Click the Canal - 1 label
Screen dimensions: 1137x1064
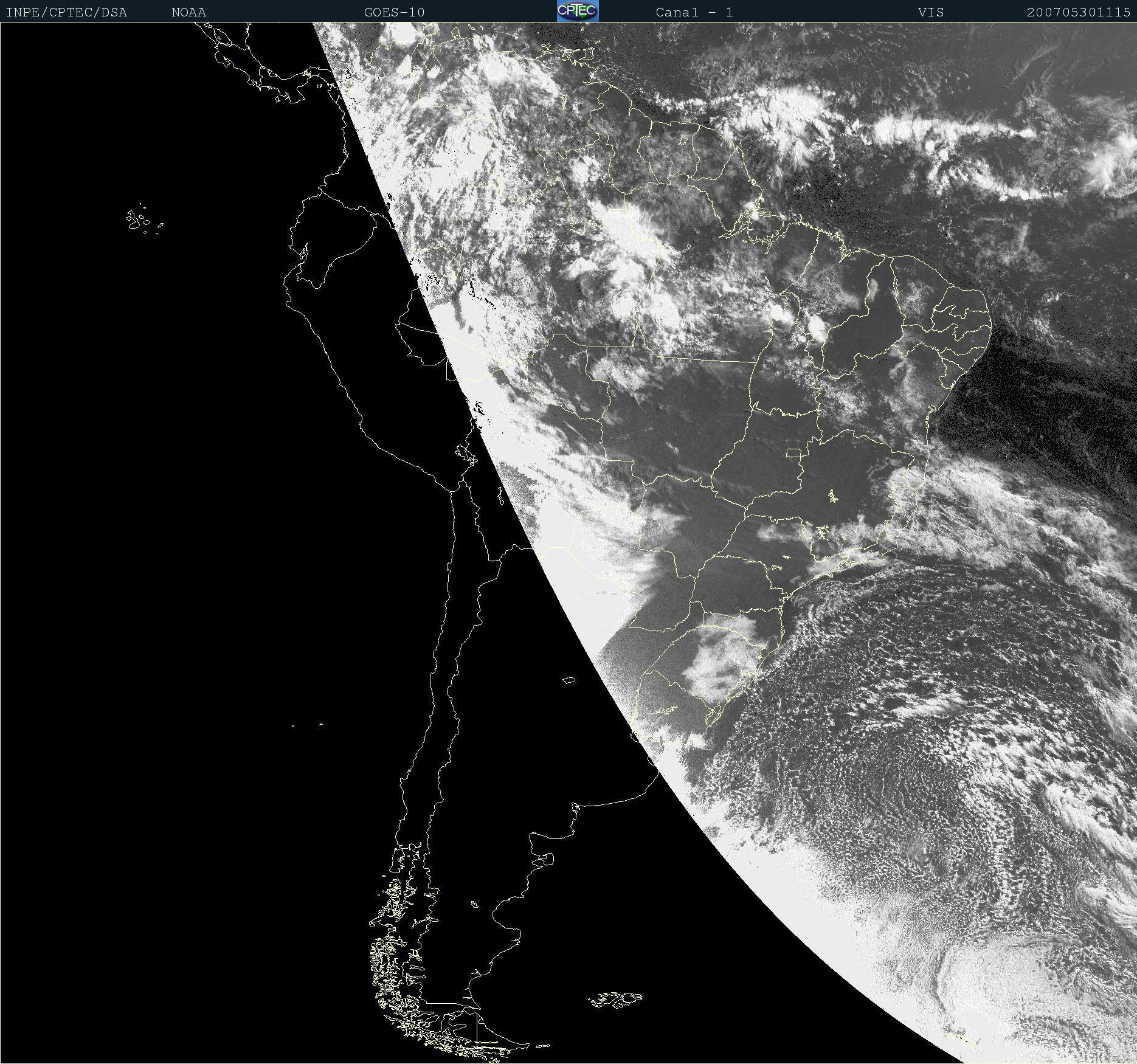tap(694, 12)
